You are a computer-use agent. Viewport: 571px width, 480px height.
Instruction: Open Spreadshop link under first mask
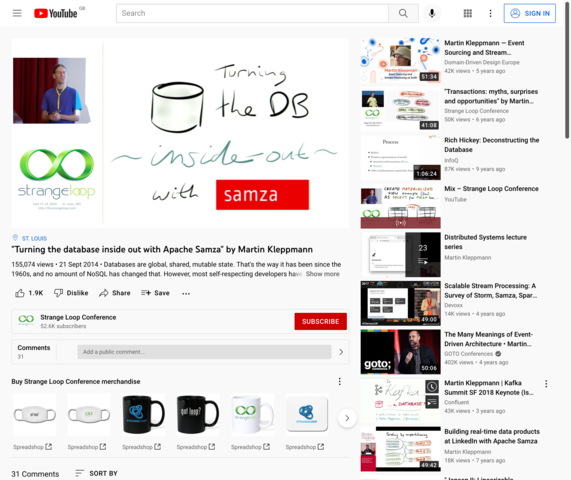coord(32,447)
